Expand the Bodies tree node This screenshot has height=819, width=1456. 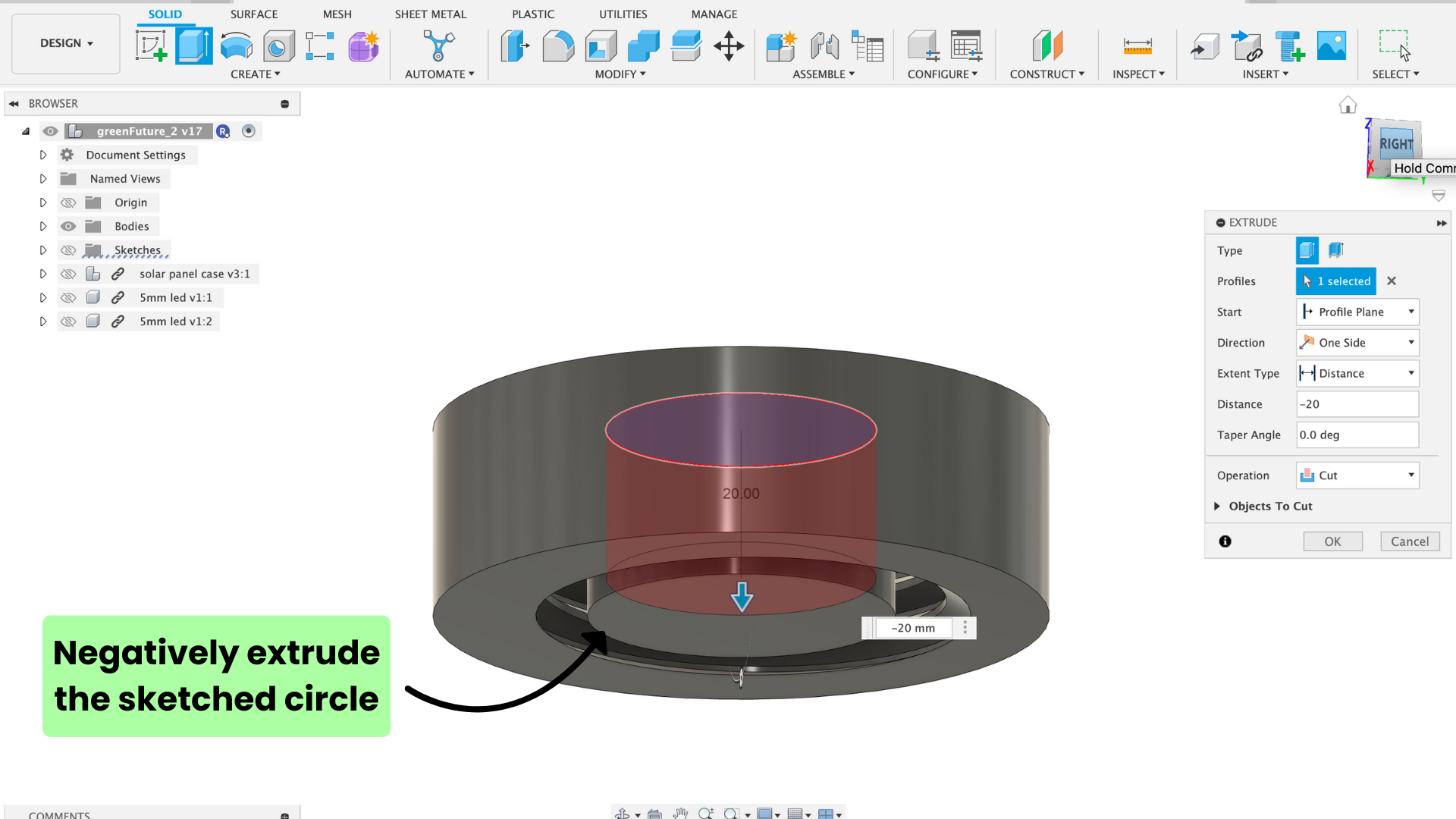coord(43,226)
